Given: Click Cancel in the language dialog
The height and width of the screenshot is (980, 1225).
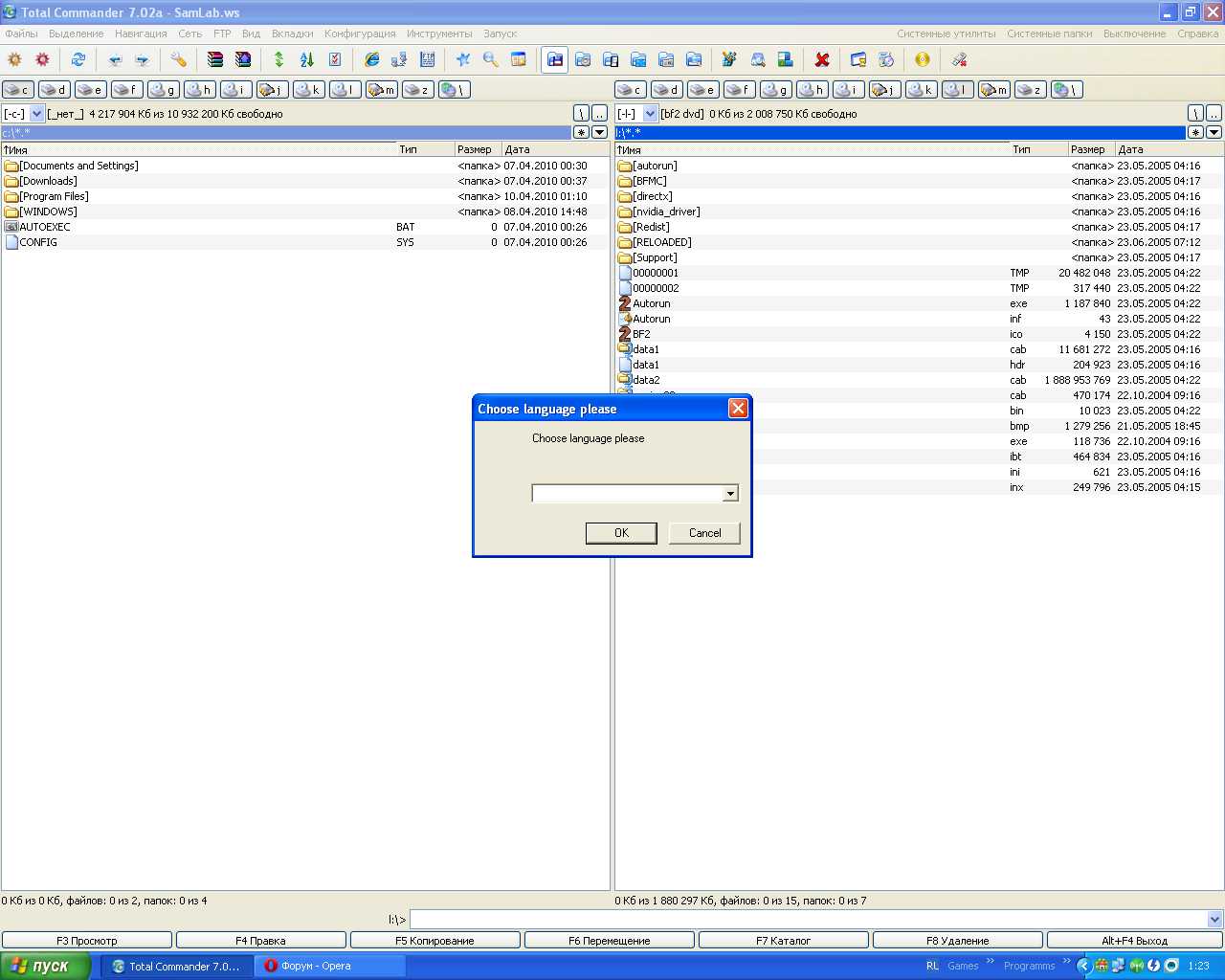Looking at the screenshot, I should [x=705, y=533].
